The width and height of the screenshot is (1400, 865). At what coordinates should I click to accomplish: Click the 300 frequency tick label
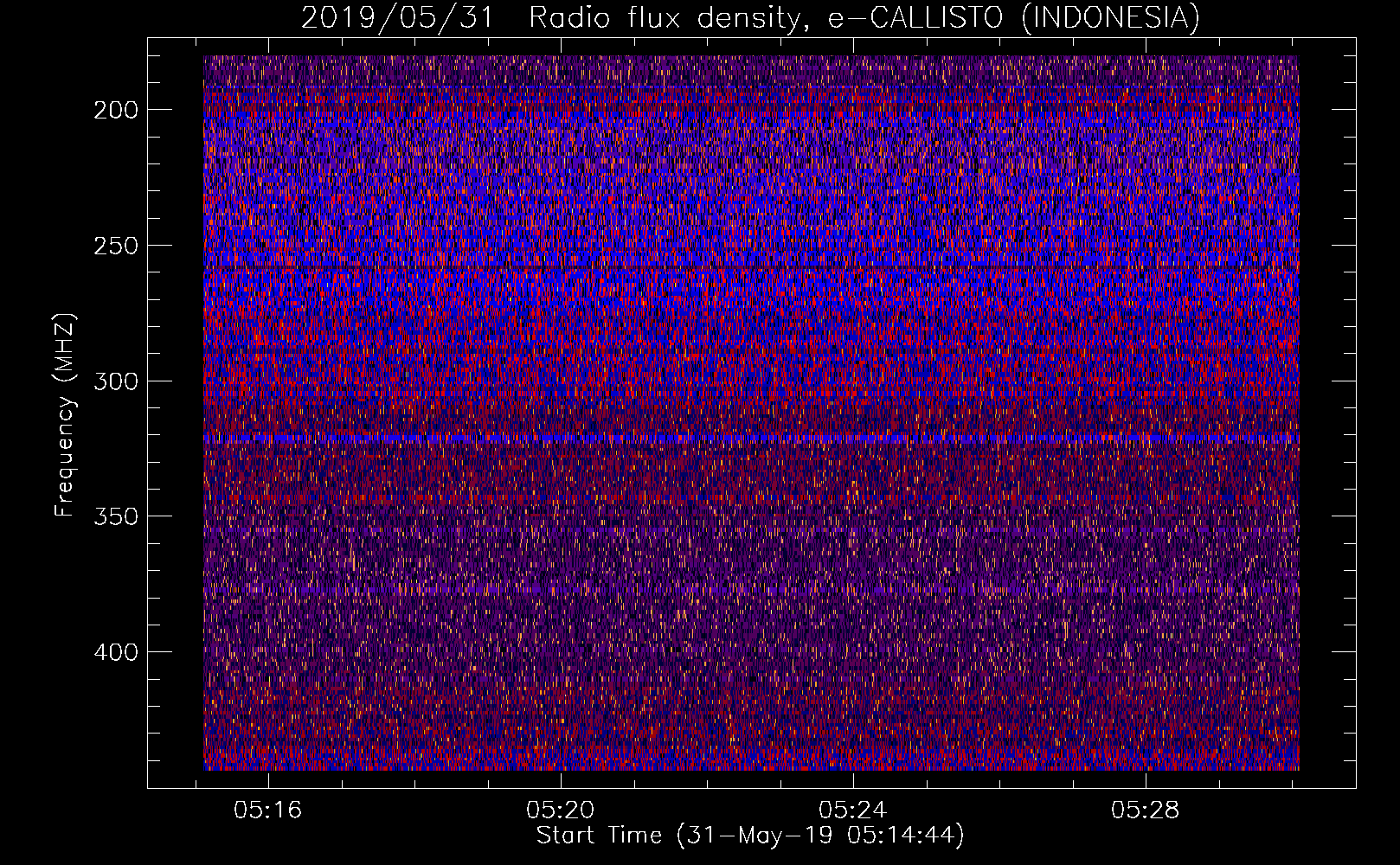[115, 381]
